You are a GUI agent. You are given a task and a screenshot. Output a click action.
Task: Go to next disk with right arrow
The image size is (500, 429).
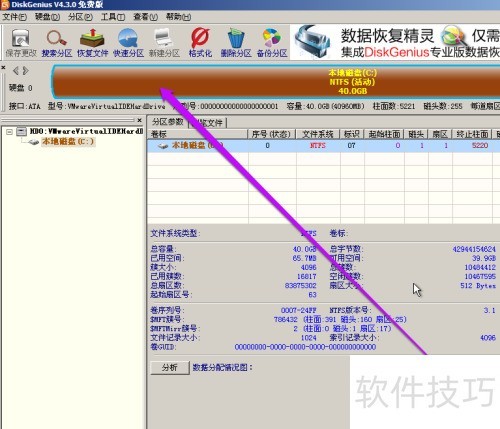pos(26,71)
